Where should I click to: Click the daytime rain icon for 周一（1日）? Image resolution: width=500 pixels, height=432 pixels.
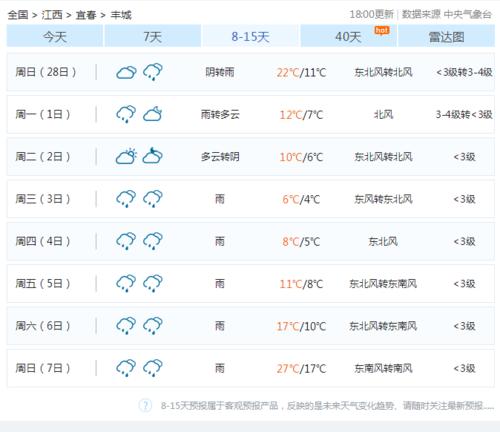point(126,114)
